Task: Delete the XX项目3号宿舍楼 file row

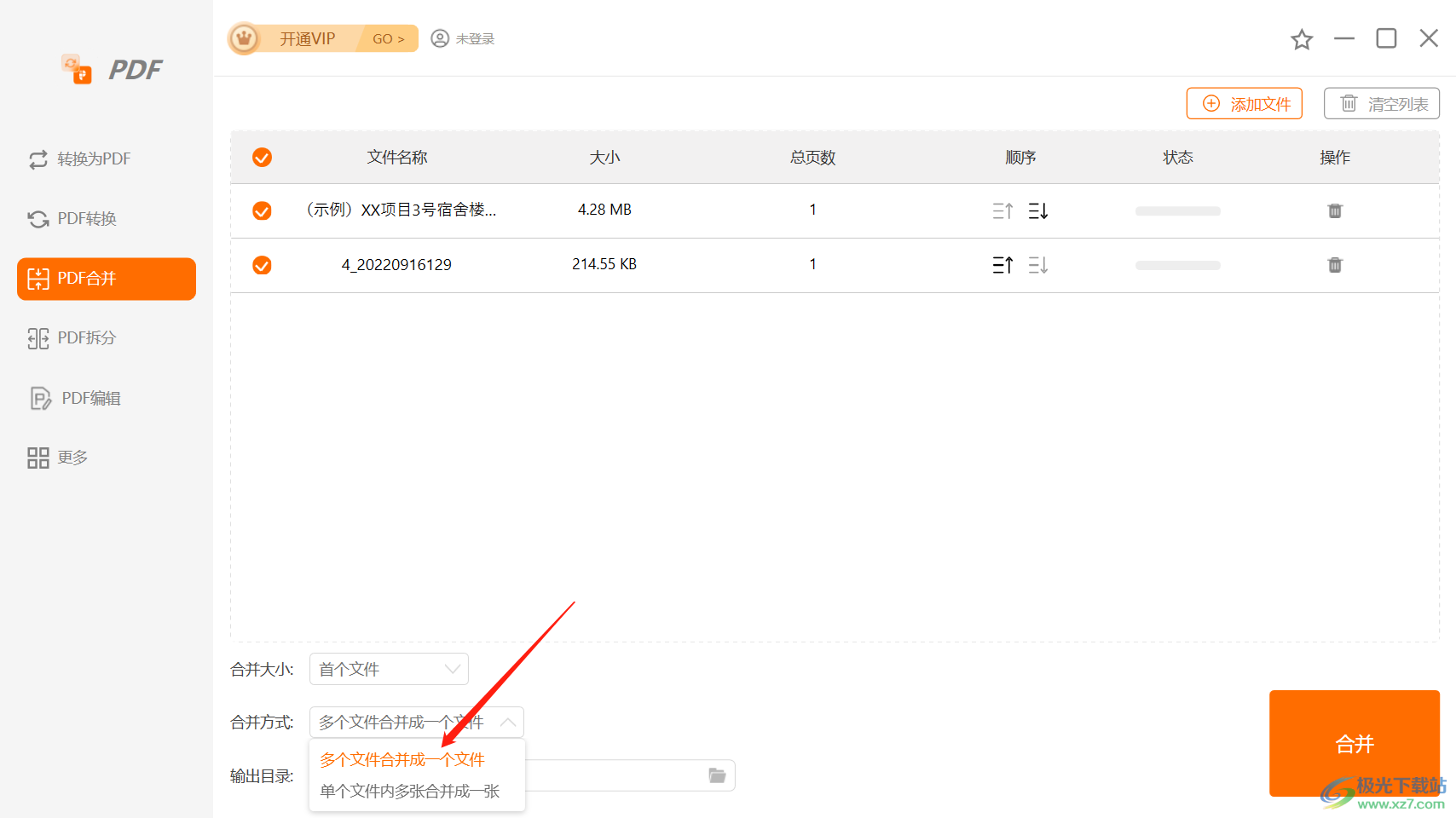Action: click(1335, 210)
